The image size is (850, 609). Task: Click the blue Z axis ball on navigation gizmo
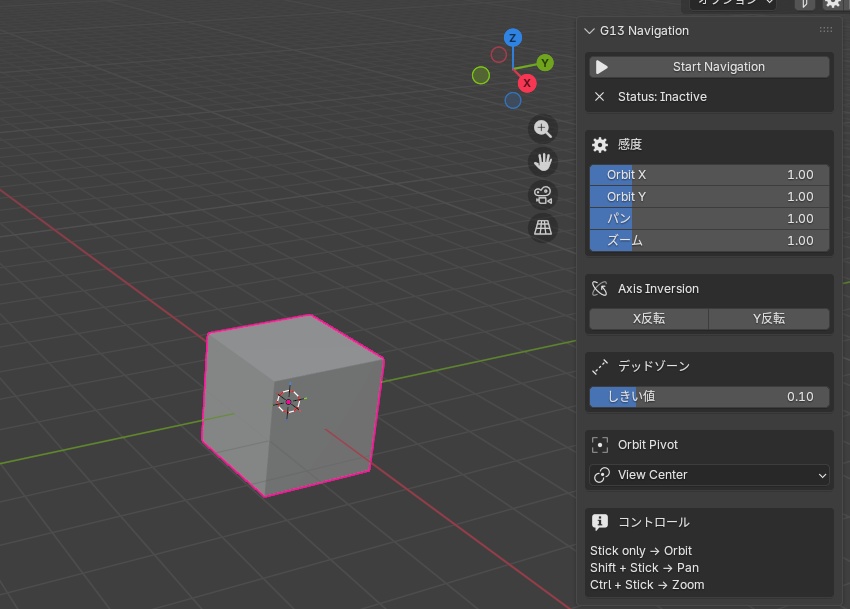click(513, 37)
